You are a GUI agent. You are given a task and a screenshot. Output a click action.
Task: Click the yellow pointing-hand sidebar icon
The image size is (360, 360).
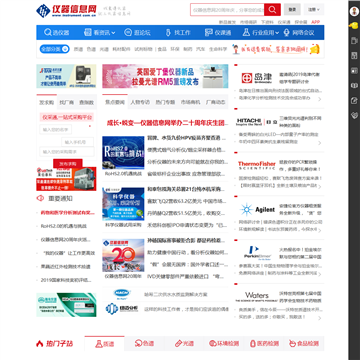(x=354, y=26)
